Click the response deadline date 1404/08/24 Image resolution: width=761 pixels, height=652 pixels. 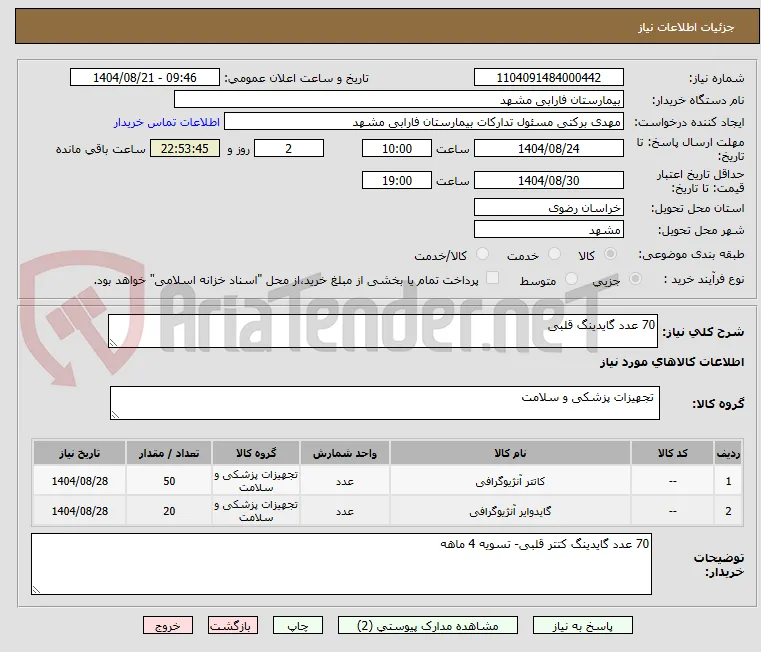point(548,148)
